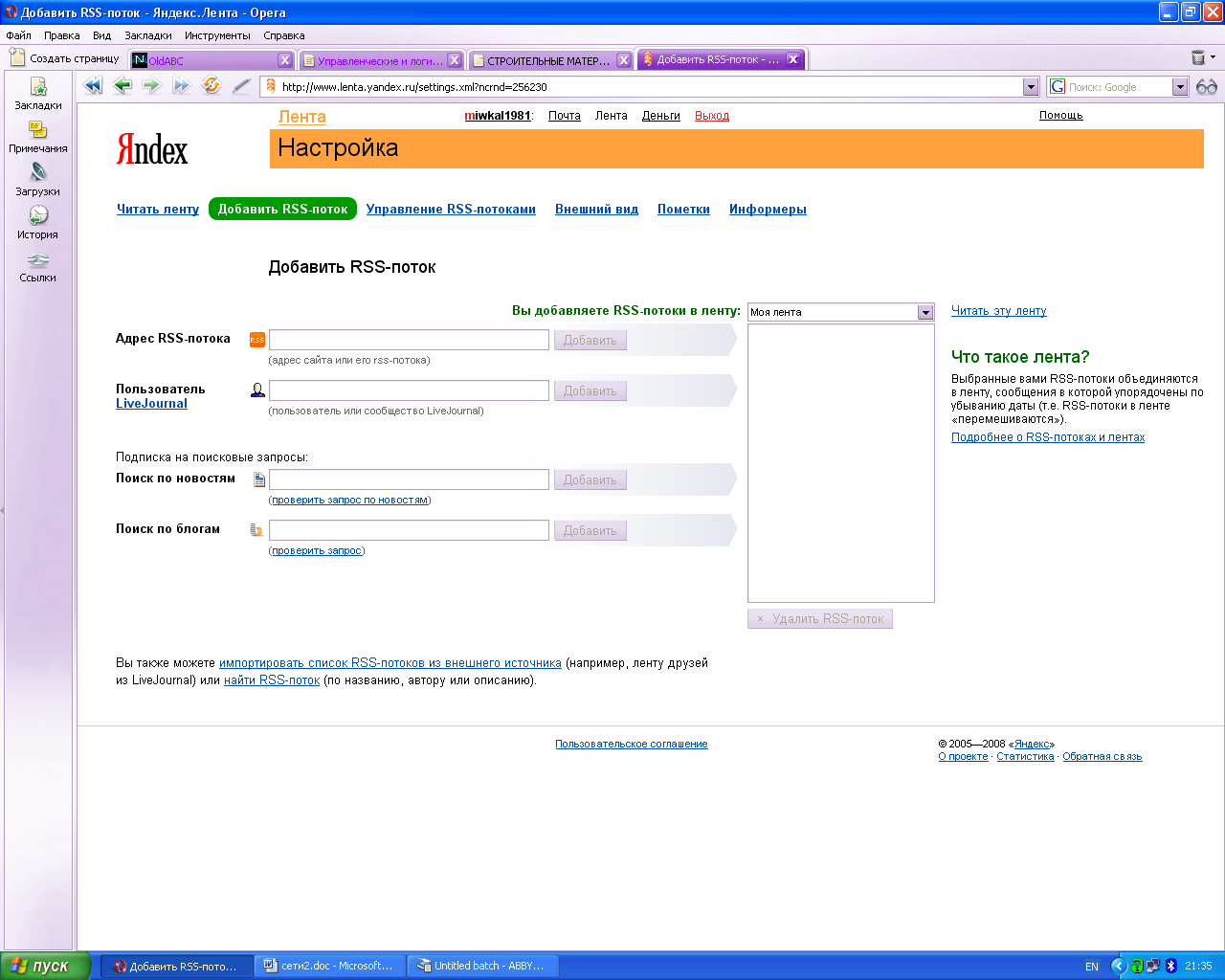Open the closed-tabs trash can icon
1225x980 pixels.
click(x=1198, y=58)
